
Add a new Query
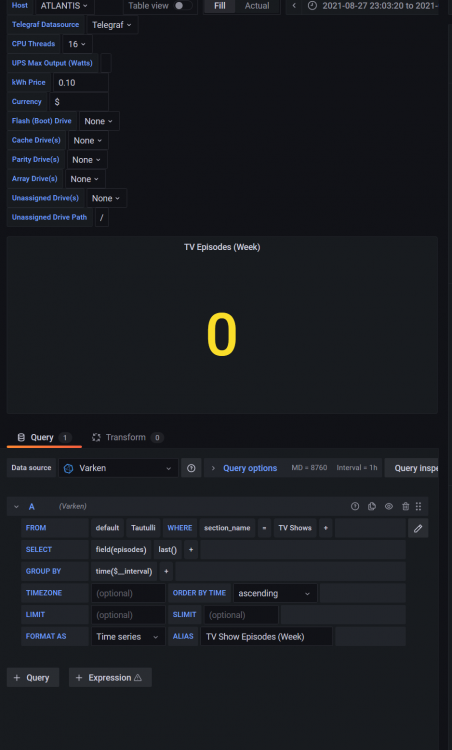tap(33, 678)
